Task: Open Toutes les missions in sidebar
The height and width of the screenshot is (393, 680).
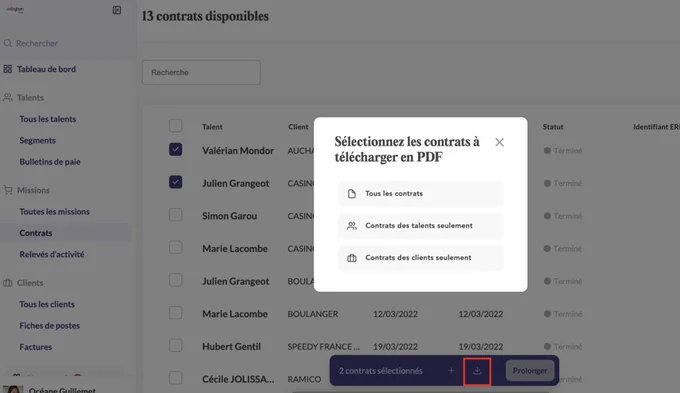Action: point(55,212)
